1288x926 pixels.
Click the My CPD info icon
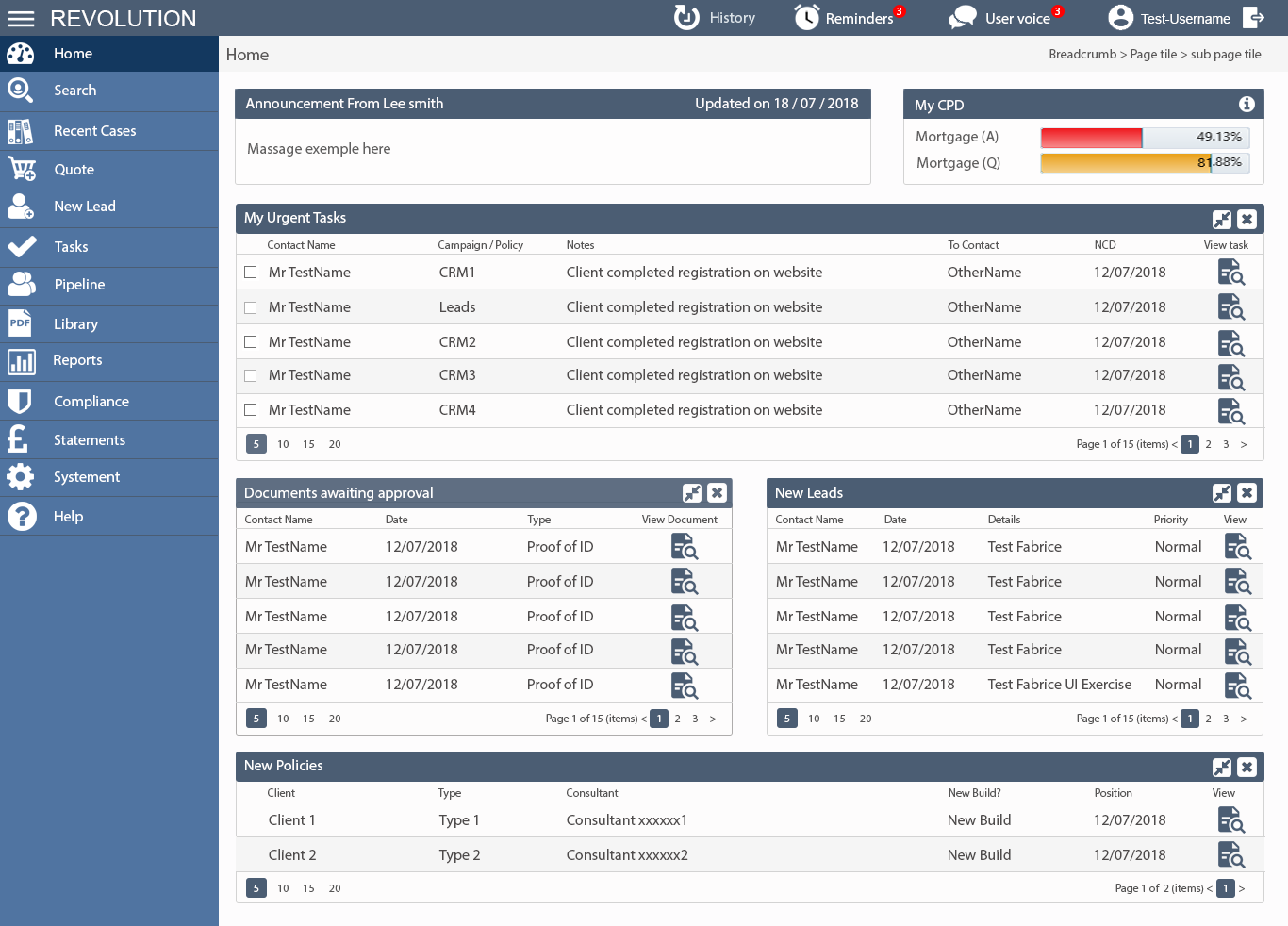pyautogui.click(x=1247, y=105)
